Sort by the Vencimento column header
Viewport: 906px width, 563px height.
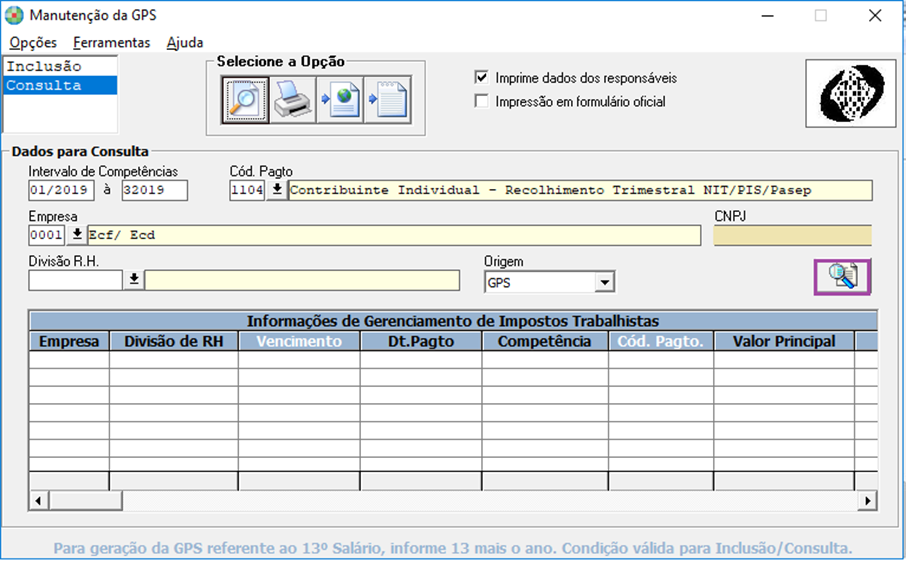(299, 341)
